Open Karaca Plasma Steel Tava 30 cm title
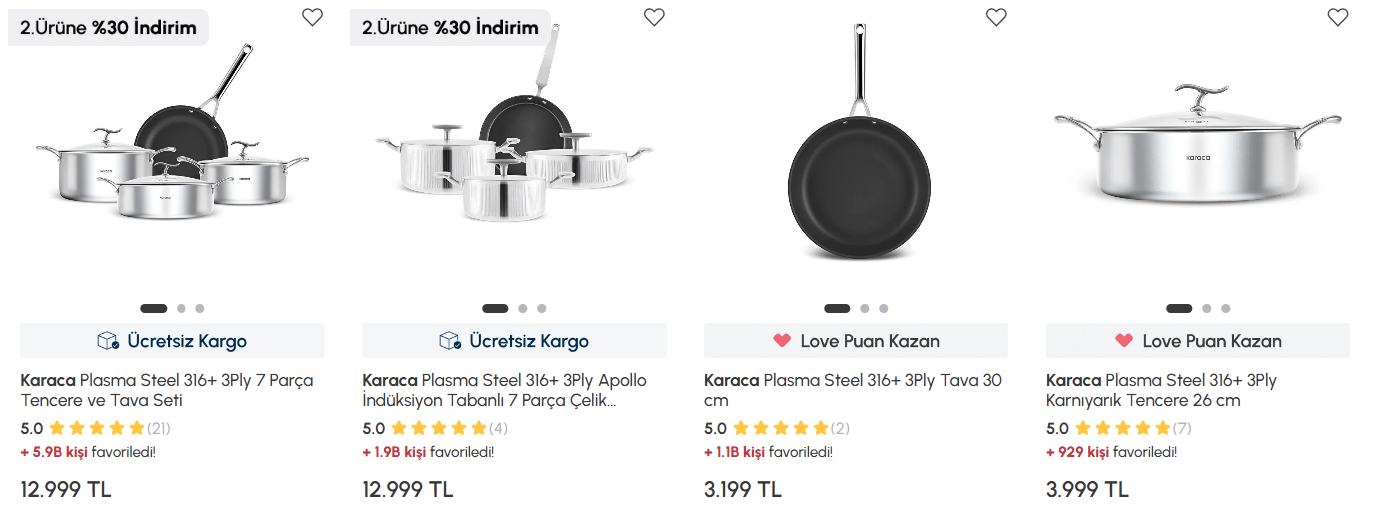The height and width of the screenshot is (526, 1377). click(x=852, y=390)
